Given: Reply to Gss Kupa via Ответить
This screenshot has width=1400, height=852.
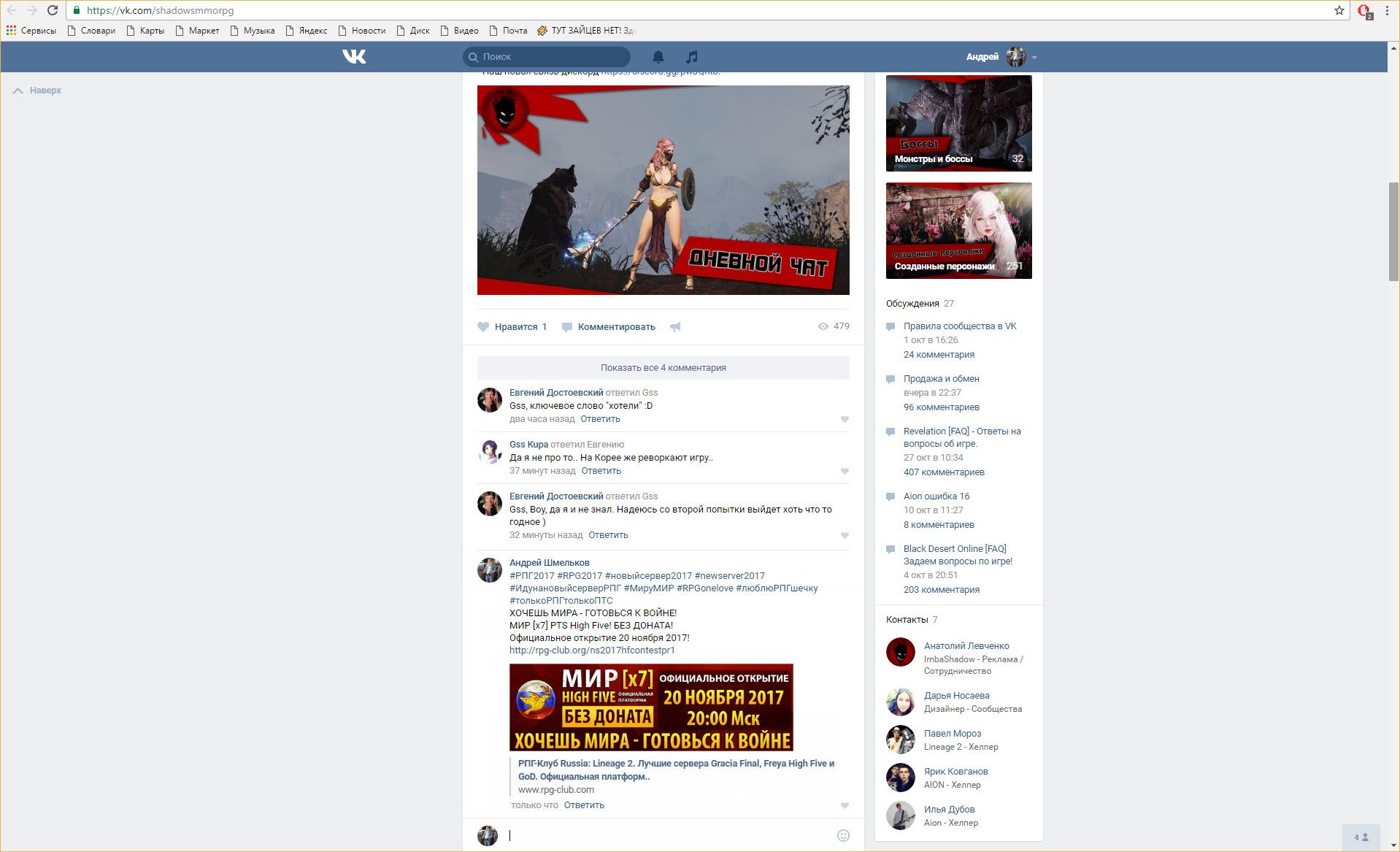Looking at the screenshot, I should click(x=601, y=471).
